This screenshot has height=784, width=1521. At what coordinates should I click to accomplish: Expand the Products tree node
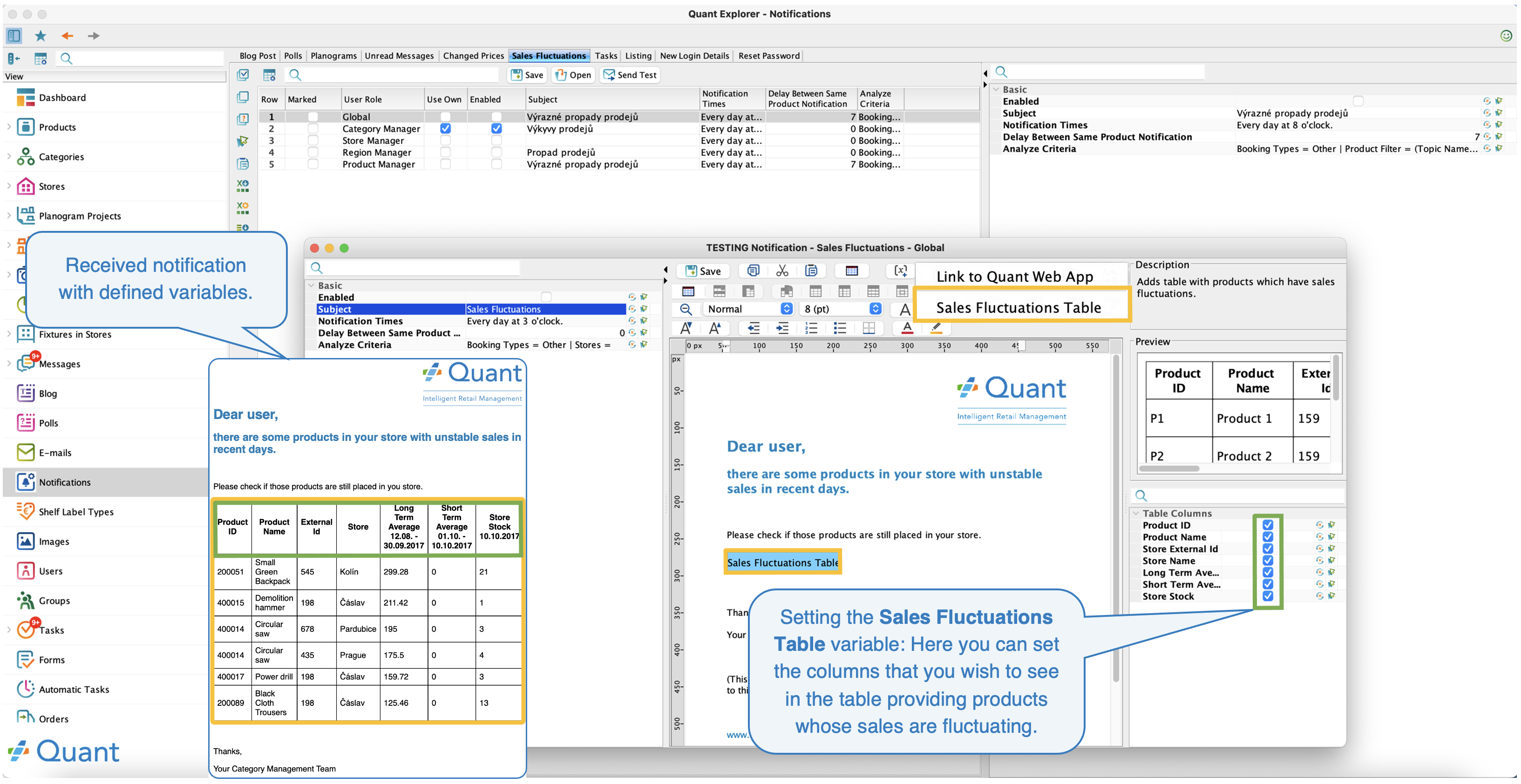(9, 127)
